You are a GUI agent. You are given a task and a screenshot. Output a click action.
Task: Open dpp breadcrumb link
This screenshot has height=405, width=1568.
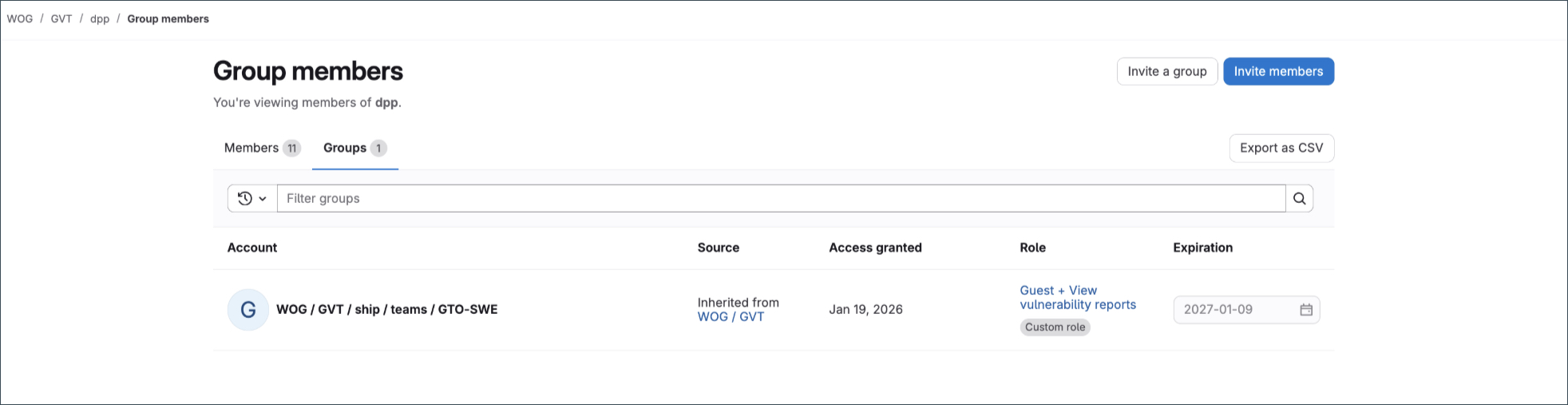click(100, 18)
